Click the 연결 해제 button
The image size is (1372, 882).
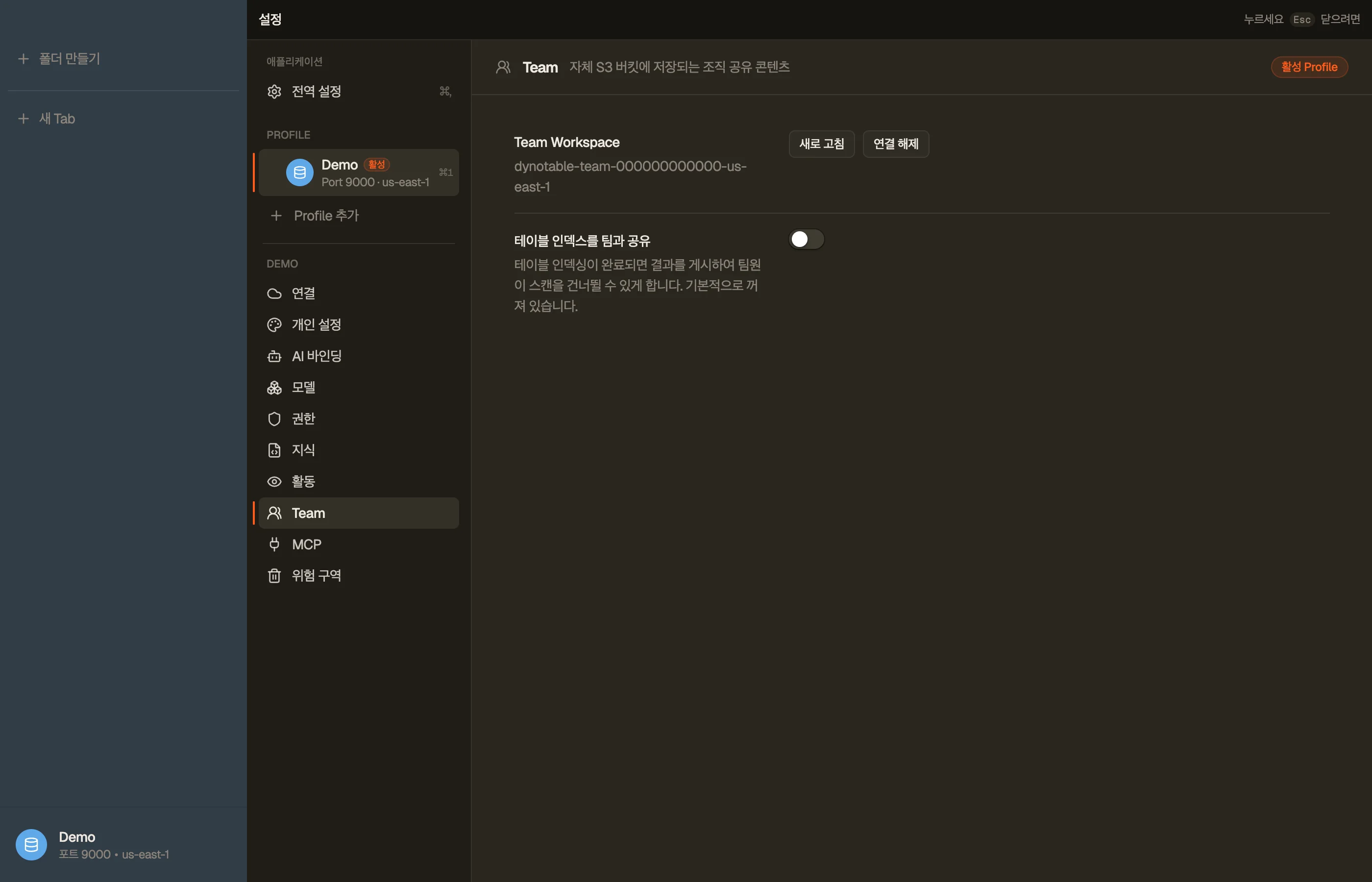pyautogui.click(x=896, y=144)
